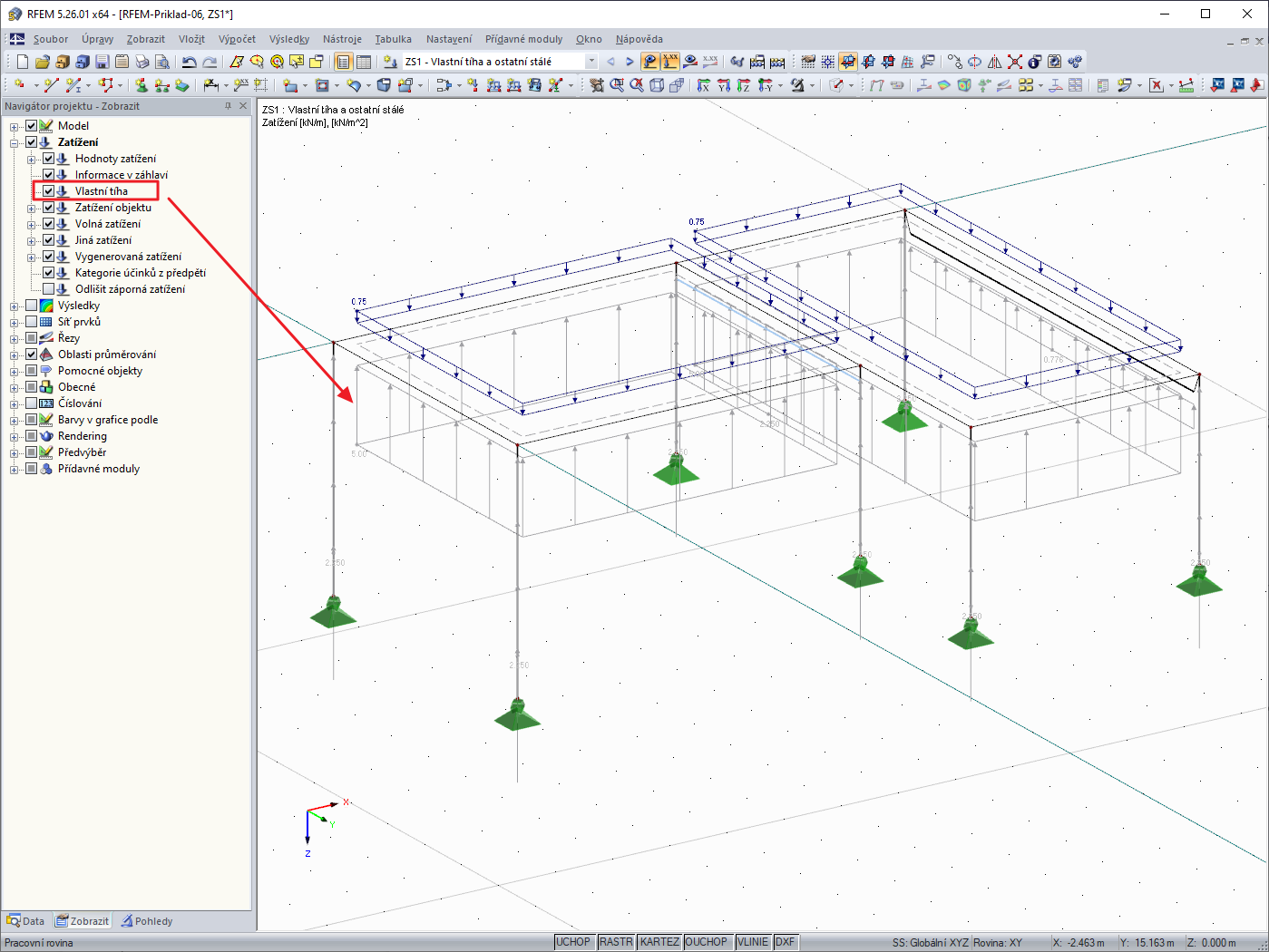Toggle VLINIE in the status bar

753,942
